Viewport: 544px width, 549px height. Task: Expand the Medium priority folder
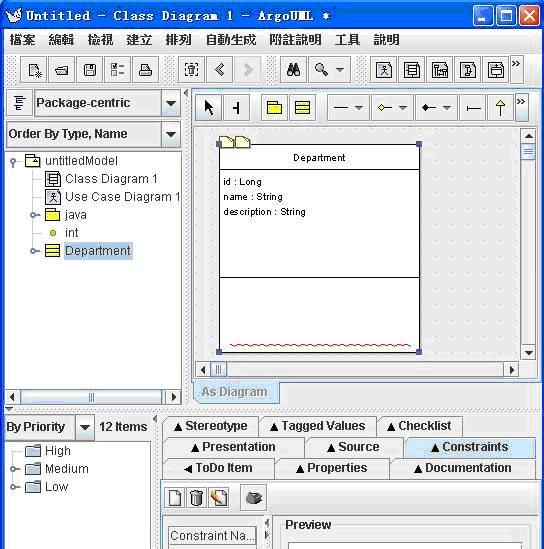14,469
